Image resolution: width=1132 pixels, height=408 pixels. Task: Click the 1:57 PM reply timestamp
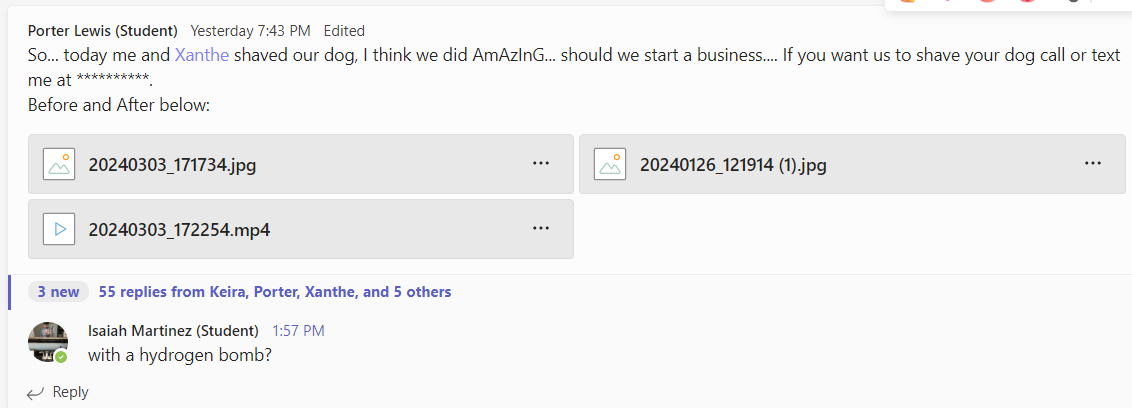coord(298,331)
